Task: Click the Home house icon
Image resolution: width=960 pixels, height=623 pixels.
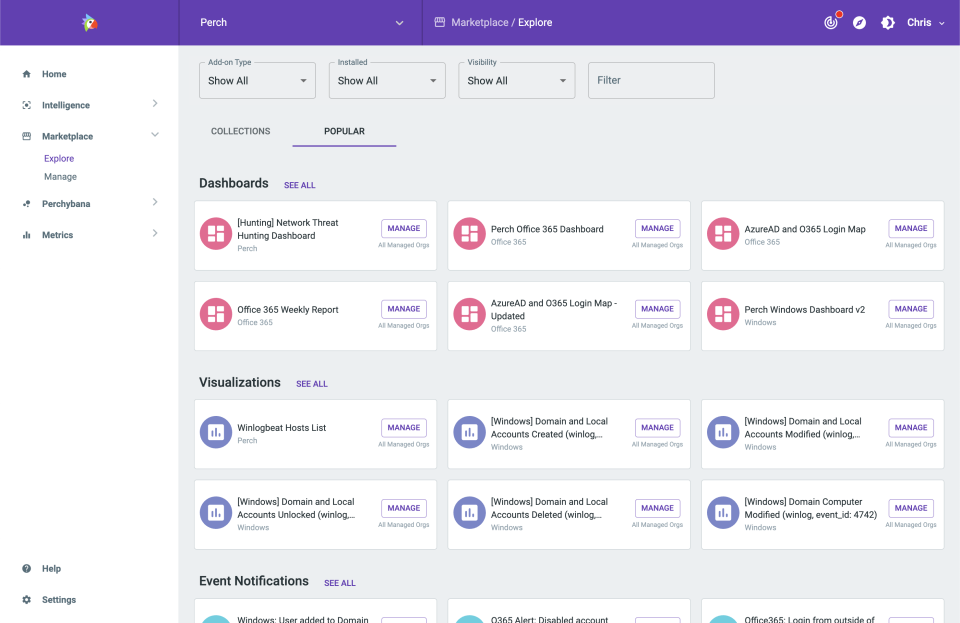Action: [26, 74]
